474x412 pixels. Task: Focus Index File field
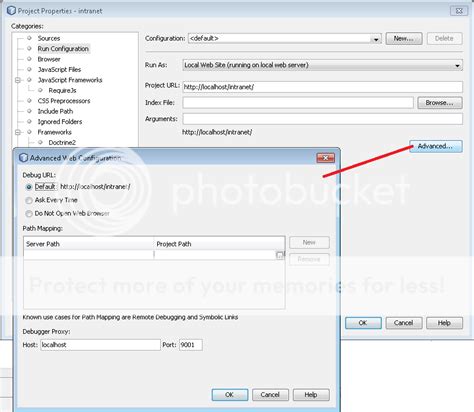coord(298,103)
